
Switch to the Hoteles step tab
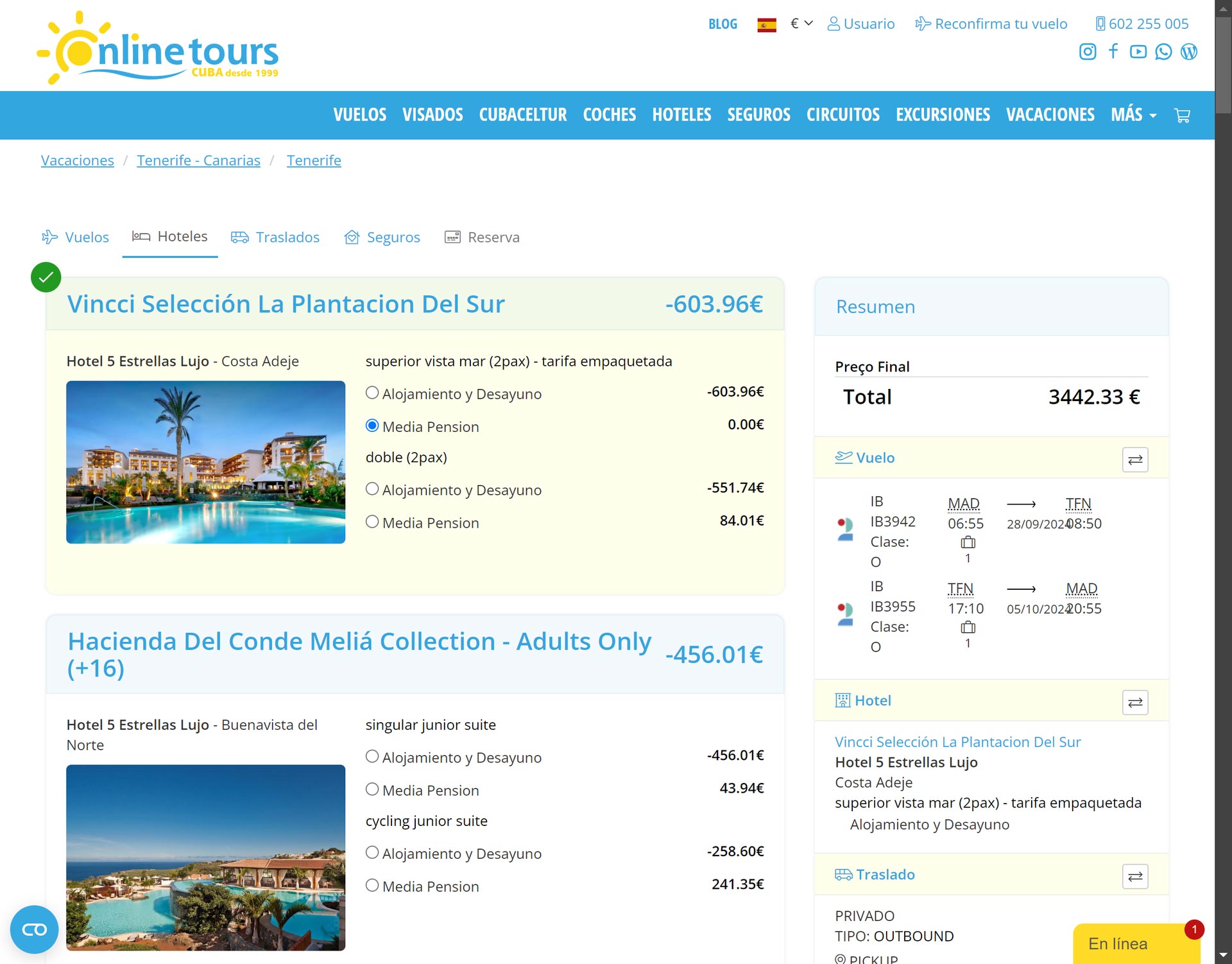tap(170, 237)
